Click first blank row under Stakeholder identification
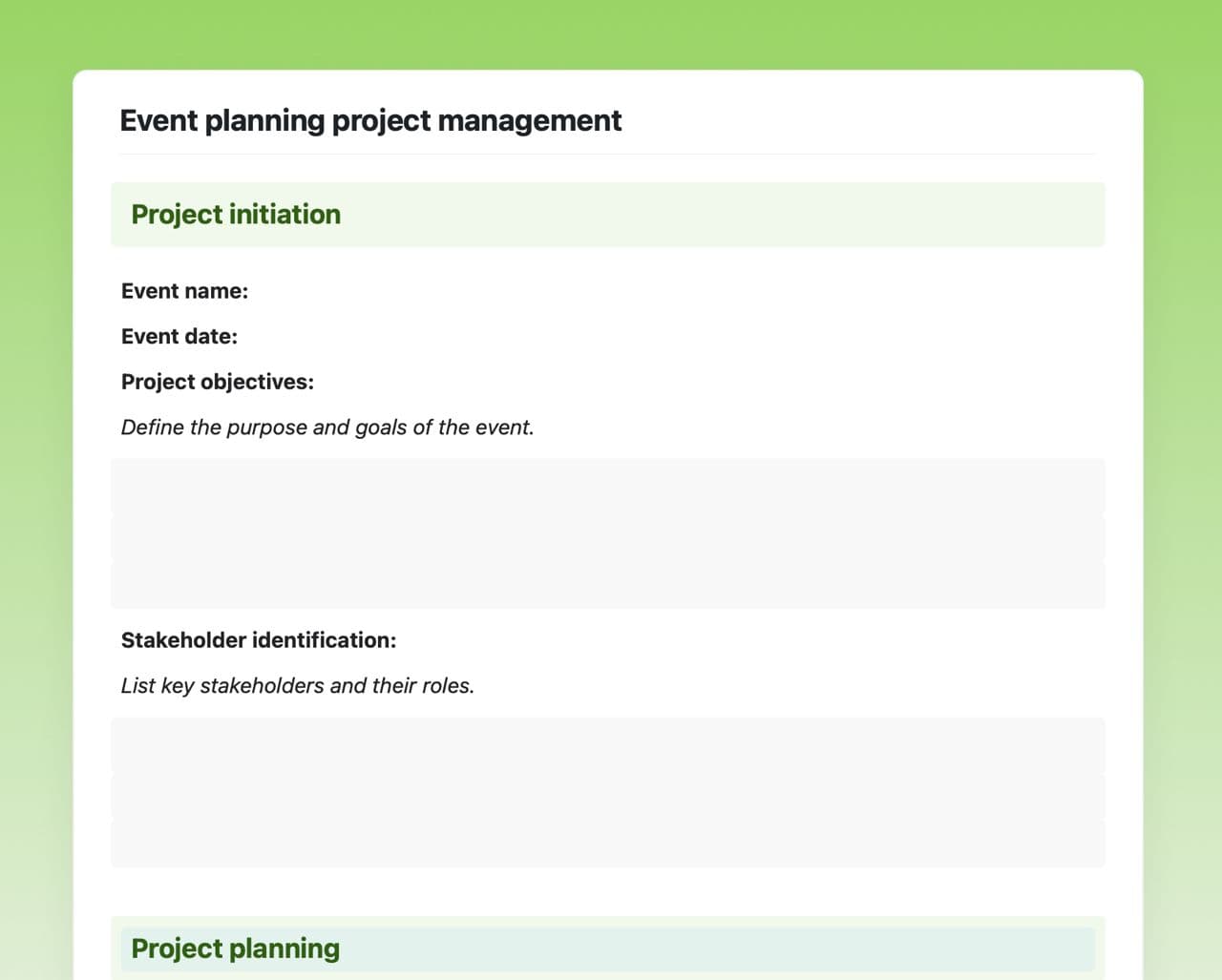The width and height of the screenshot is (1222, 980). (x=607, y=745)
